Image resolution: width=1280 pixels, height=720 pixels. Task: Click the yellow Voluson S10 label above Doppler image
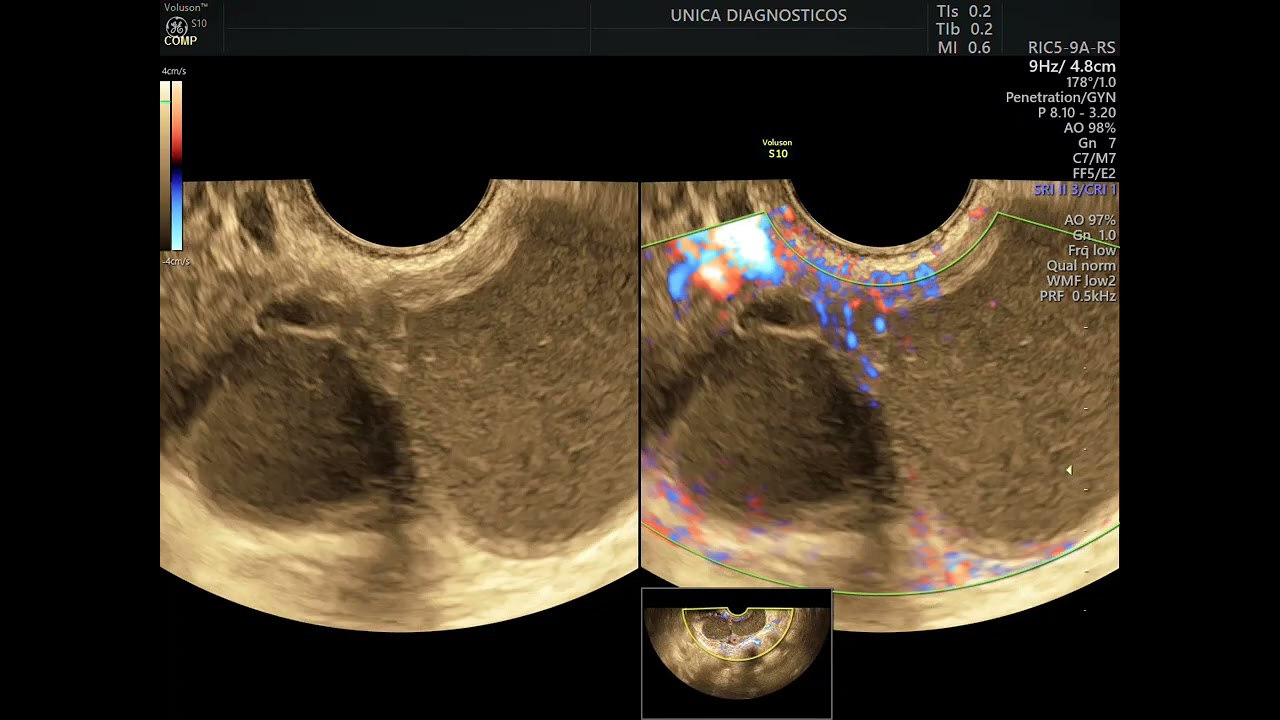click(x=777, y=148)
